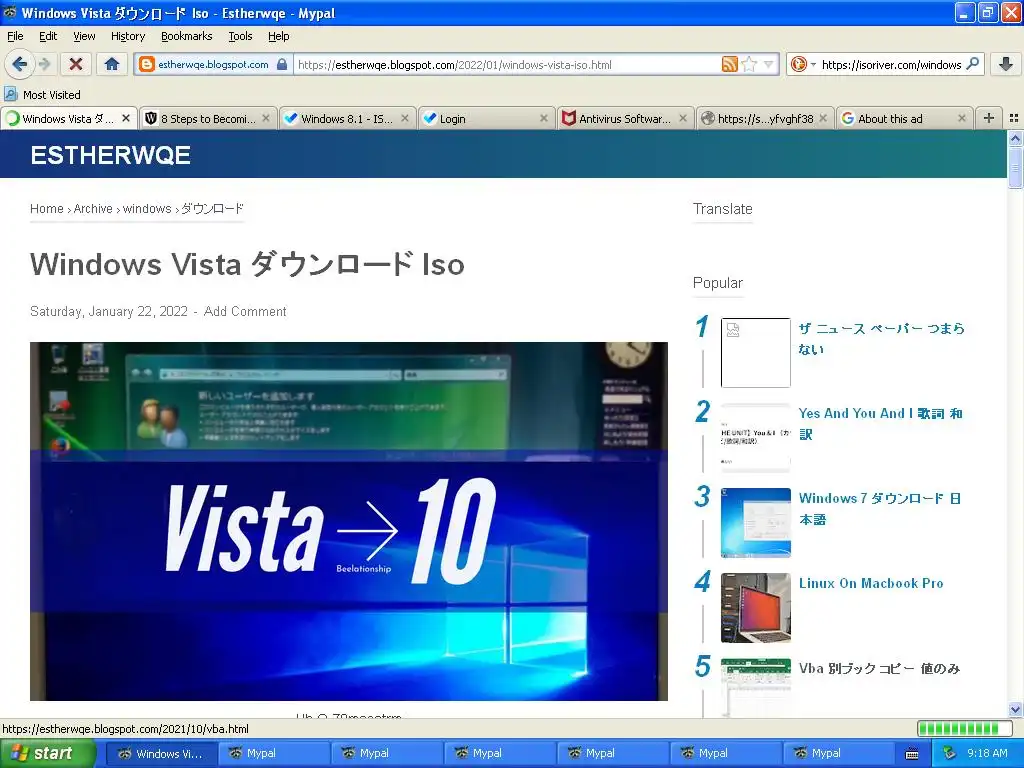Viewport: 1024px width, 768px height.
Task: Subscribe via the RSS feed icon
Action: click(729, 64)
